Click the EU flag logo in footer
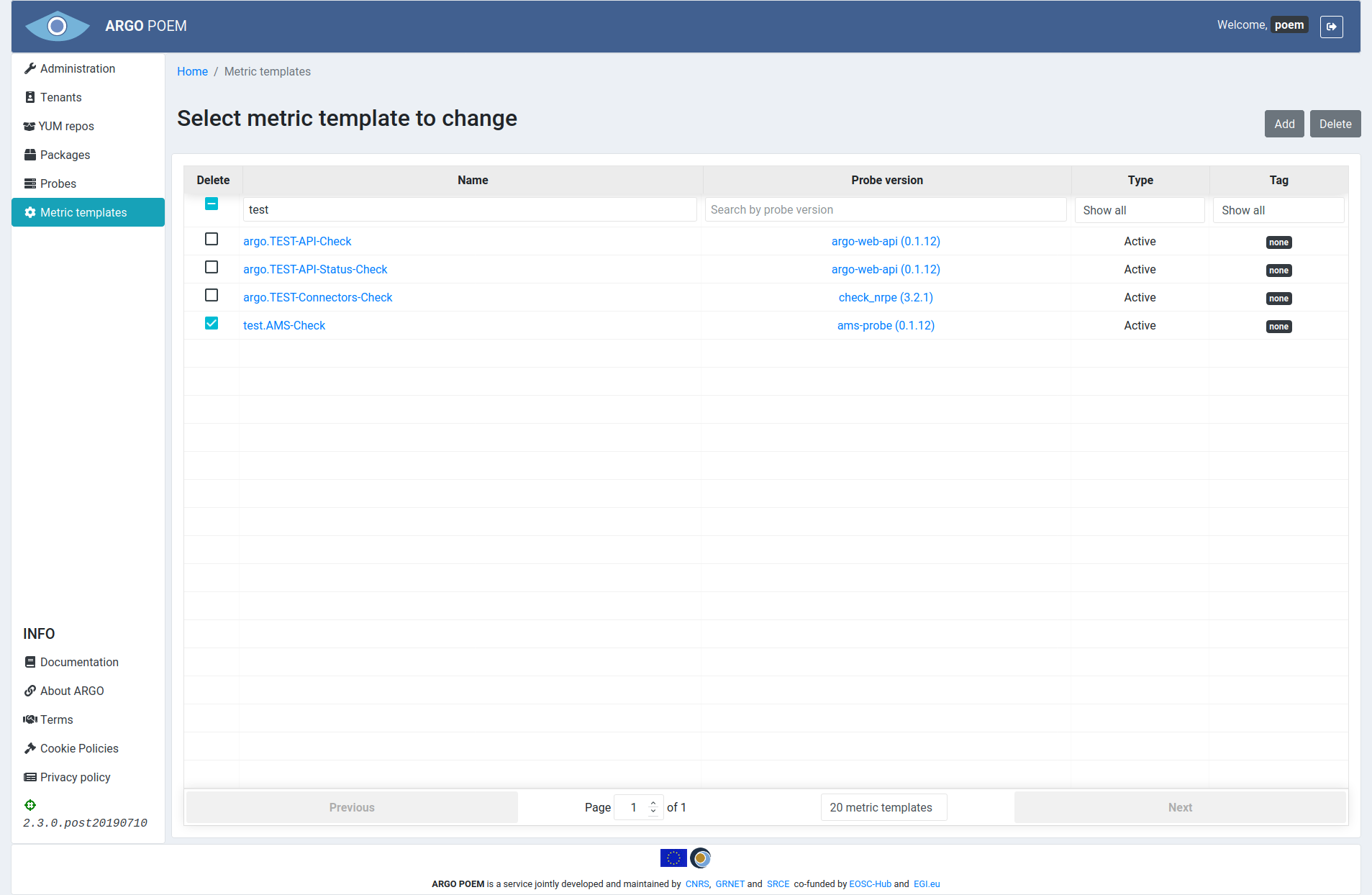Viewport: 1372px width, 895px height. (x=673, y=858)
